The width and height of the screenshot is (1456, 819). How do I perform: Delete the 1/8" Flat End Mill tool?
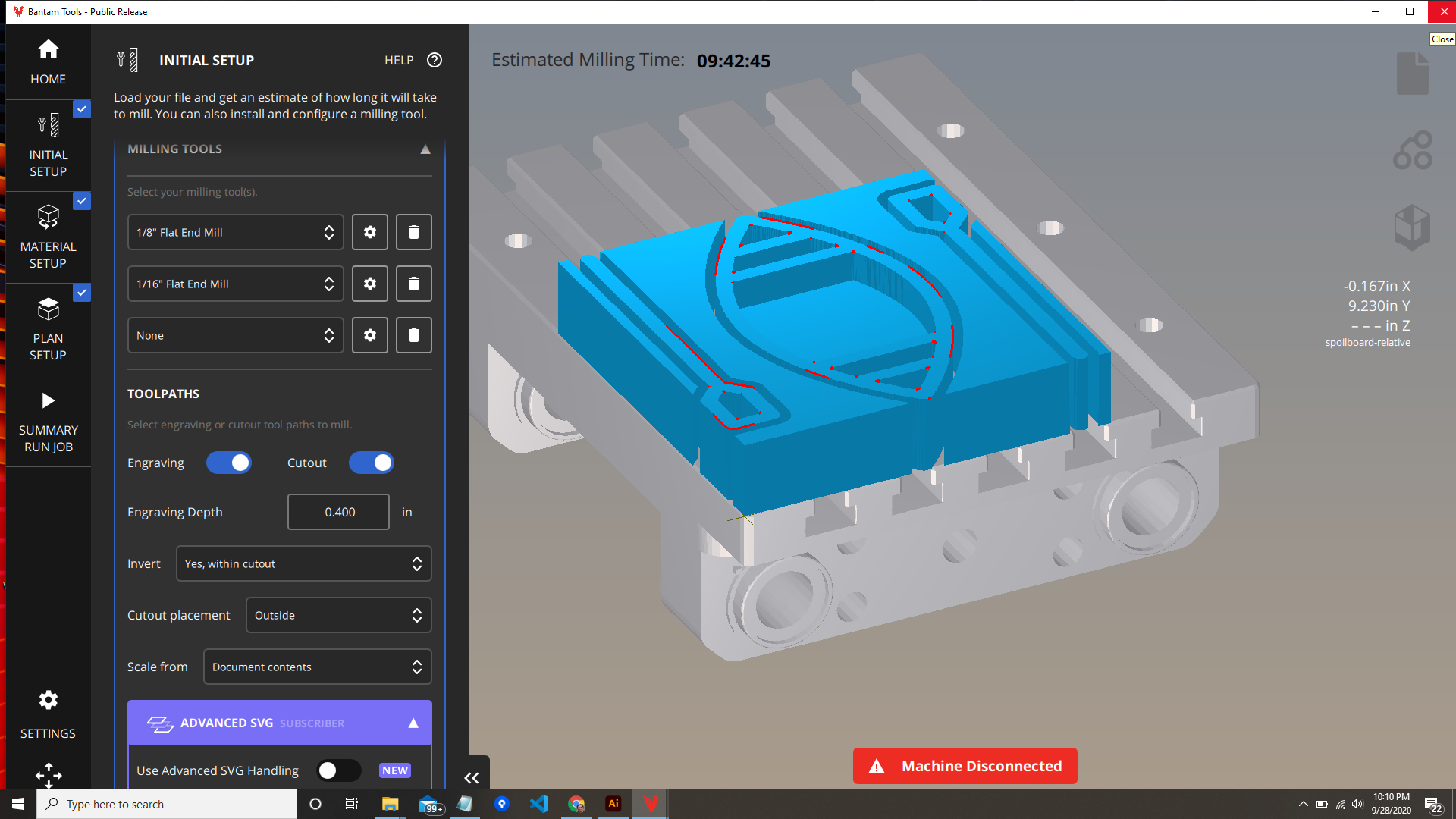414,232
